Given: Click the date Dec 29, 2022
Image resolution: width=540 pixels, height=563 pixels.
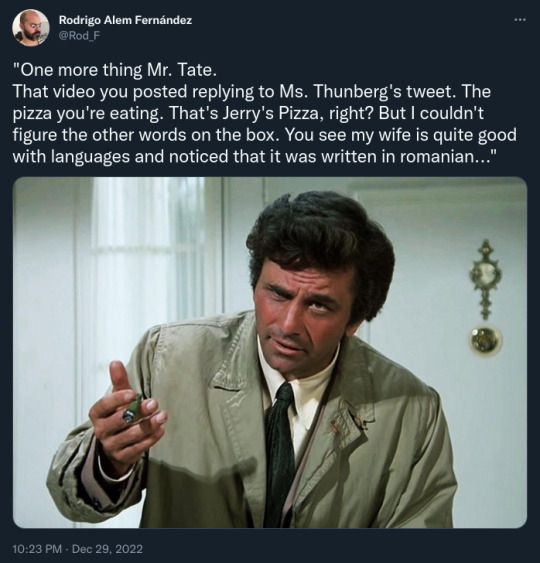Looking at the screenshot, I should pos(107,549).
